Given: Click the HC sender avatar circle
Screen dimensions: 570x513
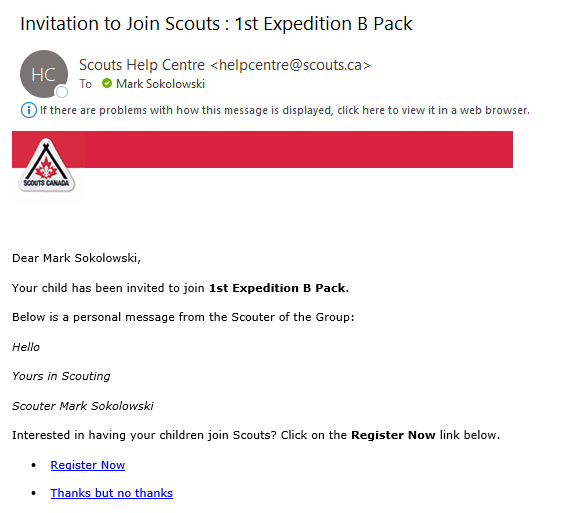Looking at the screenshot, I should 44,74.
